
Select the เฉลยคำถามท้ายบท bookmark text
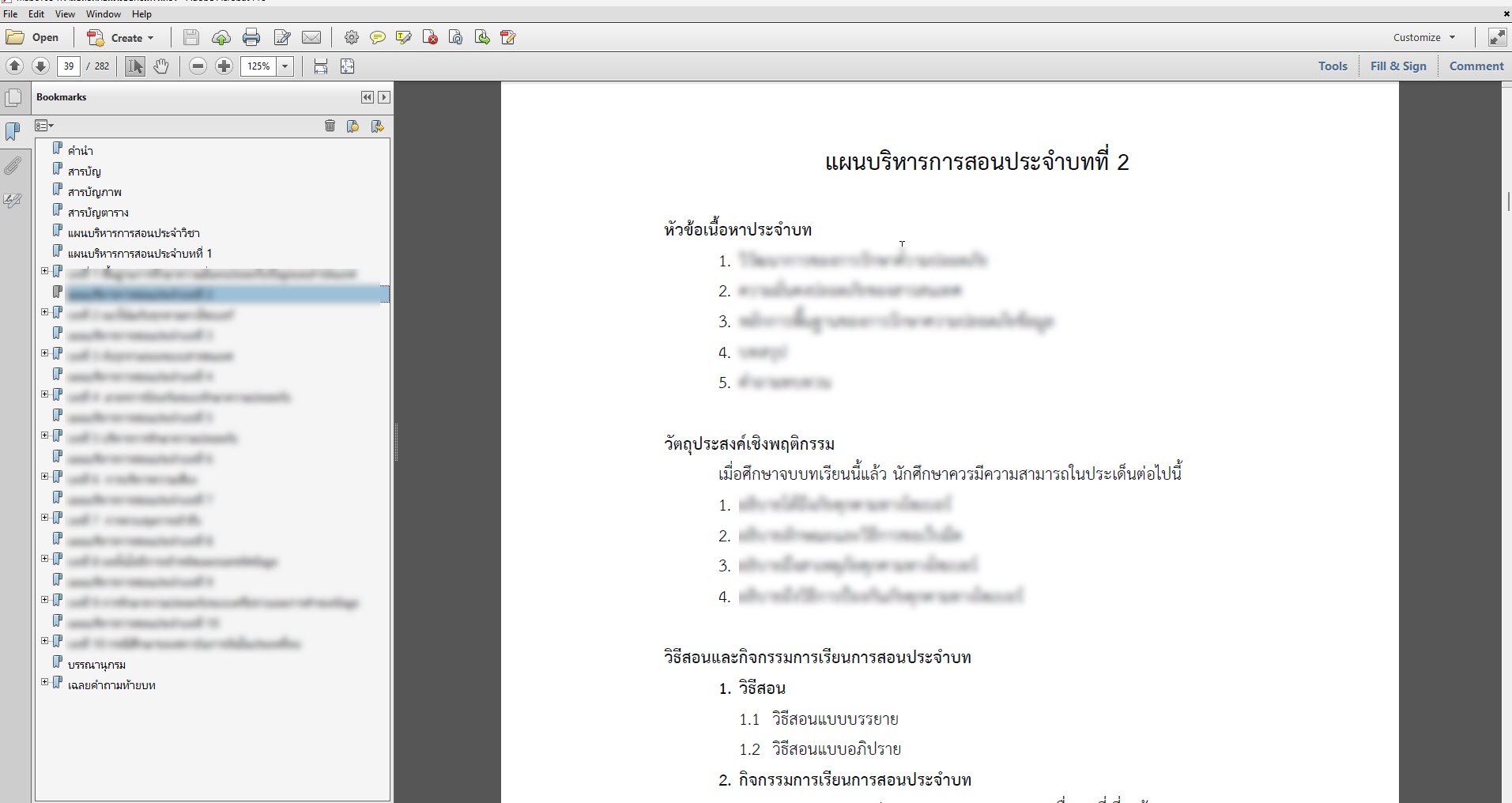tap(111, 684)
